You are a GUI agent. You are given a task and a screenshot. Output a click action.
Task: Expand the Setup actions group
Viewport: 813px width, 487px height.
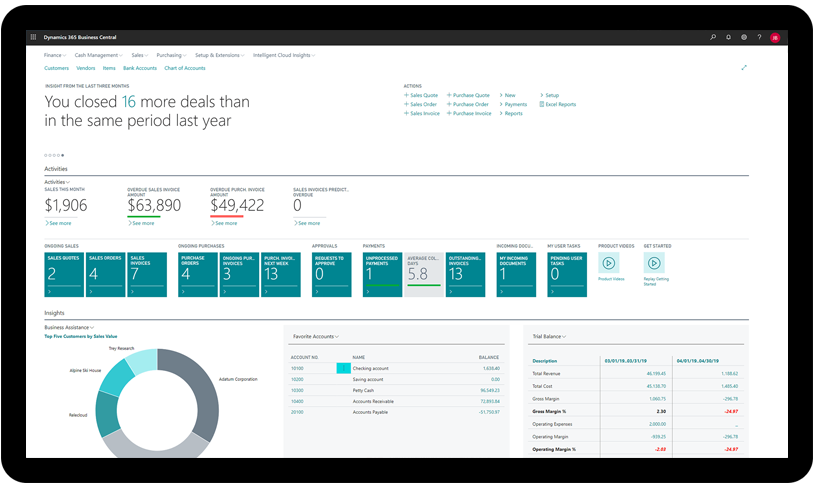click(550, 95)
